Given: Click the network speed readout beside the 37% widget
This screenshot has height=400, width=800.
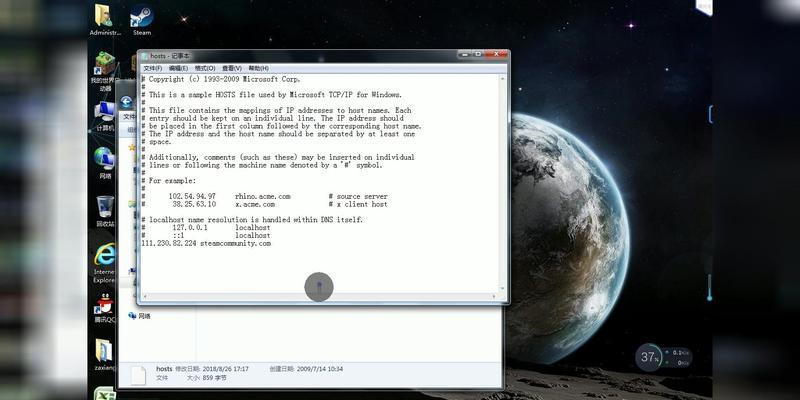Looking at the screenshot, I should (679, 357).
